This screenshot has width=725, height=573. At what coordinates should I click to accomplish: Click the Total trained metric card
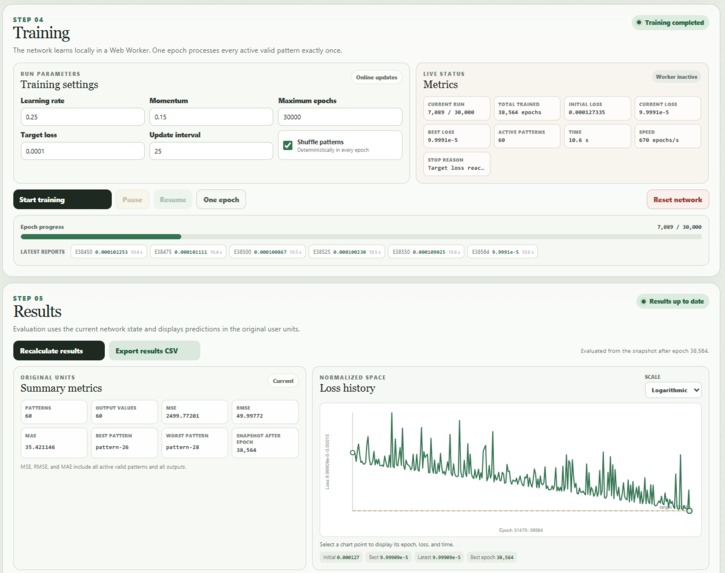click(x=527, y=108)
